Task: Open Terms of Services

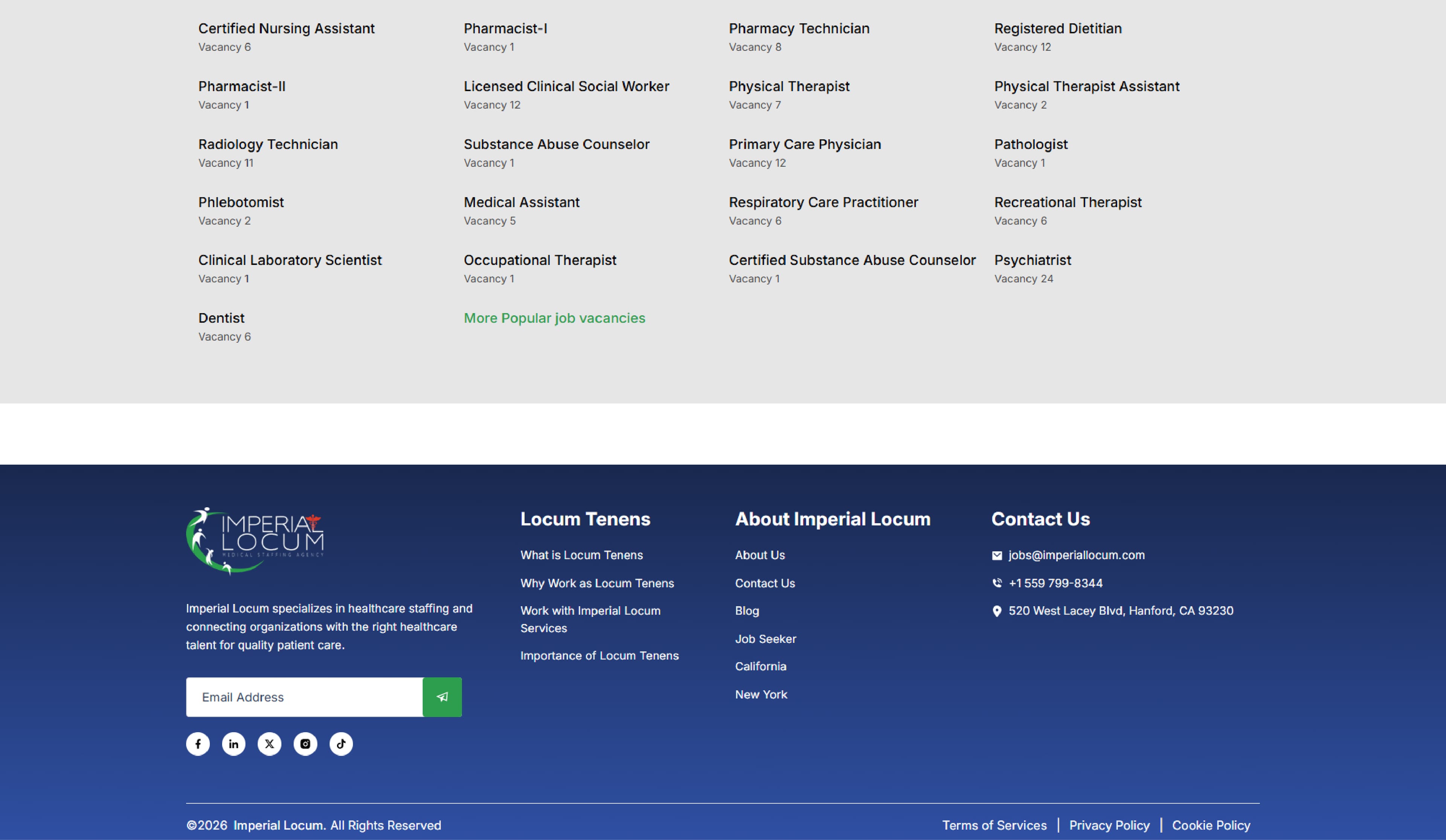Action: tap(995, 825)
